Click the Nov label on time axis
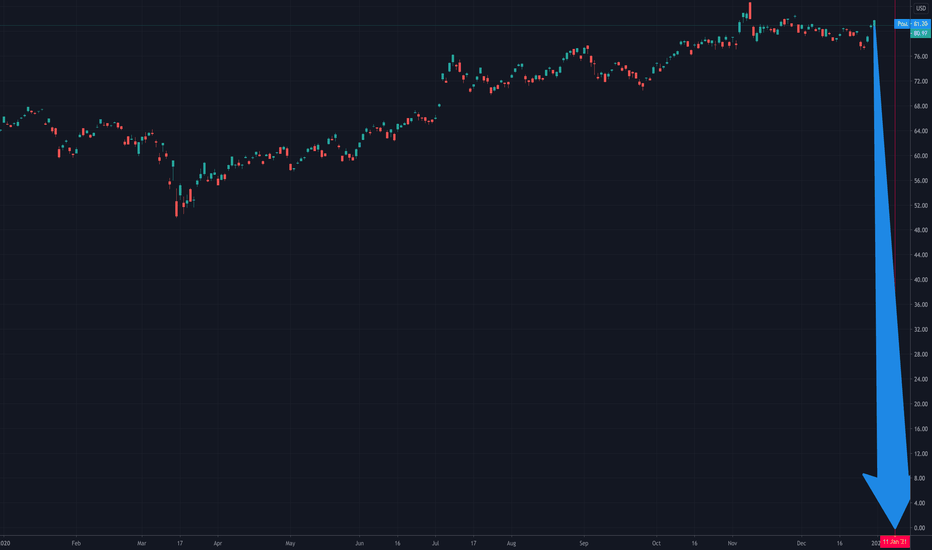This screenshot has width=932, height=550. (x=732, y=543)
